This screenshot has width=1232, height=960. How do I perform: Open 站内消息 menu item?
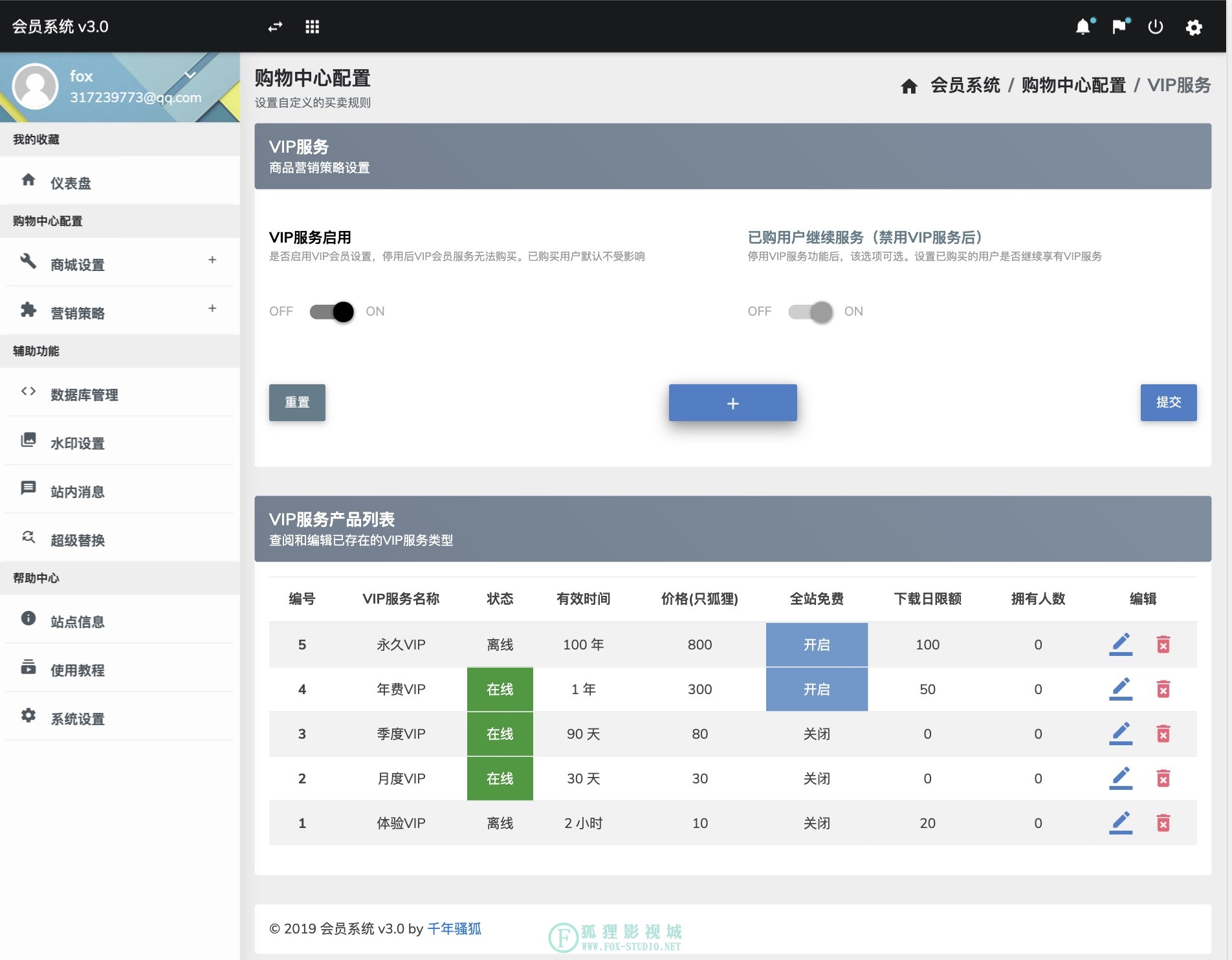(120, 490)
